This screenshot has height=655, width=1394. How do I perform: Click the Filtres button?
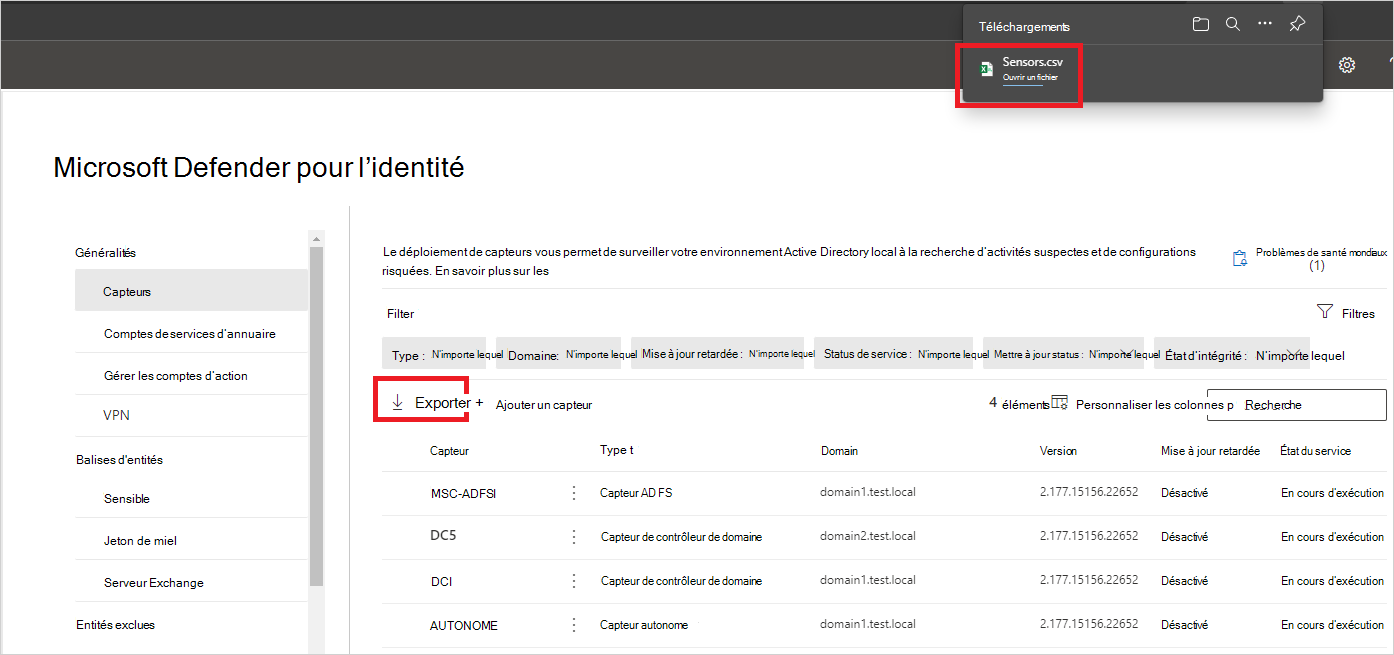click(1346, 313)
